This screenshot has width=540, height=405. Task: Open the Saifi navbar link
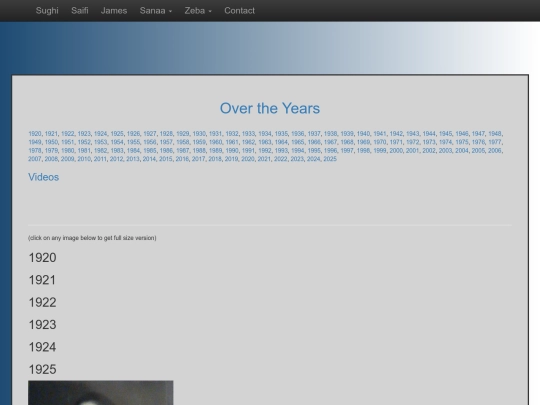pos(80,11)
